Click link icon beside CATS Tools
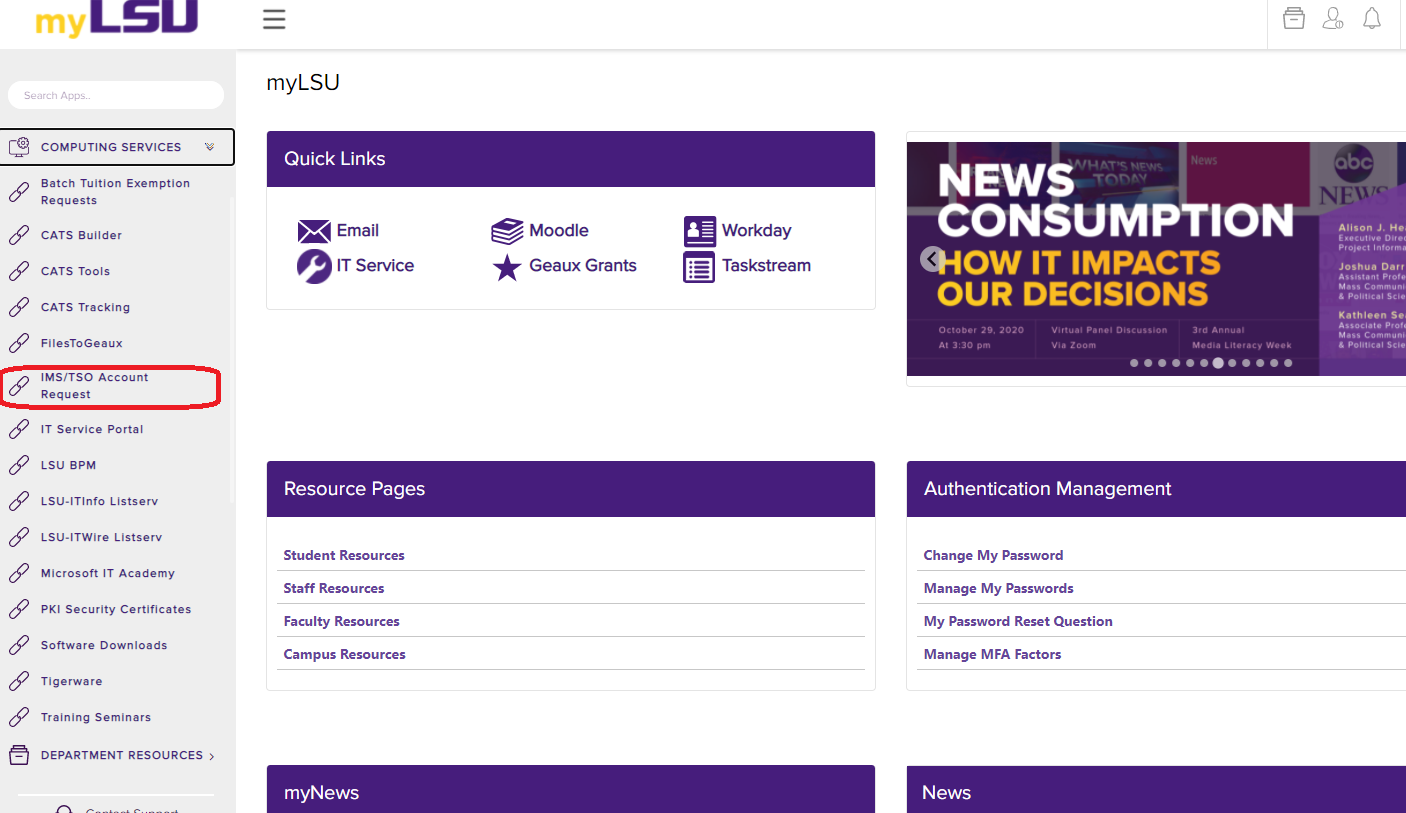 click(19, 272)
